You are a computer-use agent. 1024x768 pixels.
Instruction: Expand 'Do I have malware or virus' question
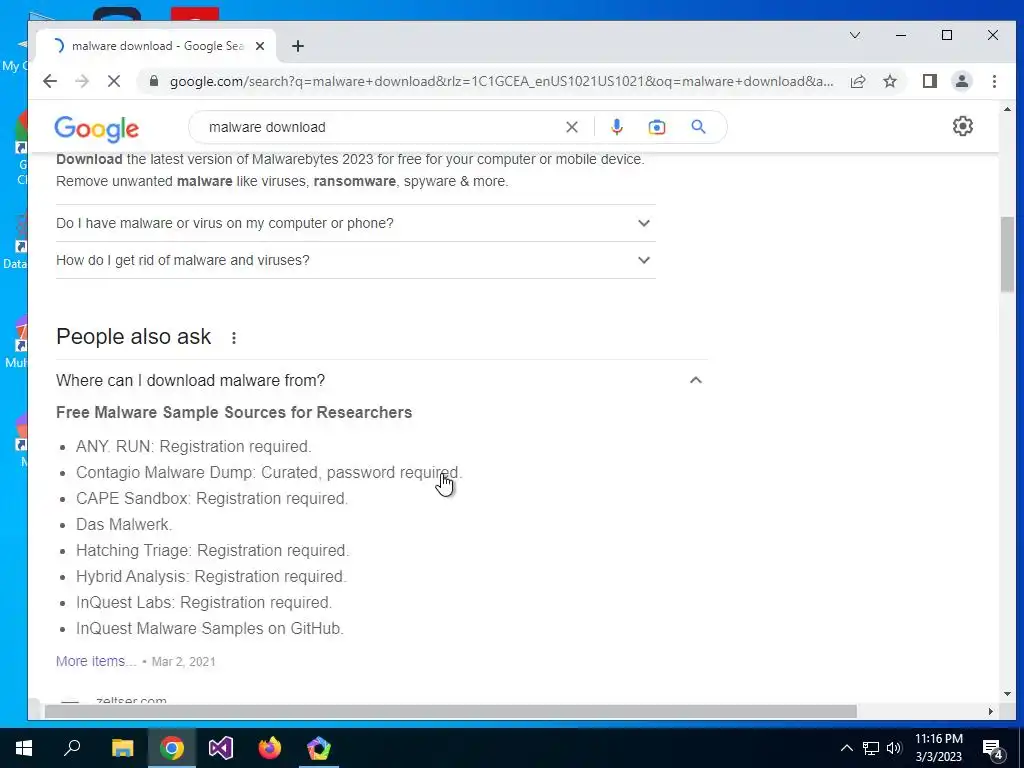[x=355, y=223]
